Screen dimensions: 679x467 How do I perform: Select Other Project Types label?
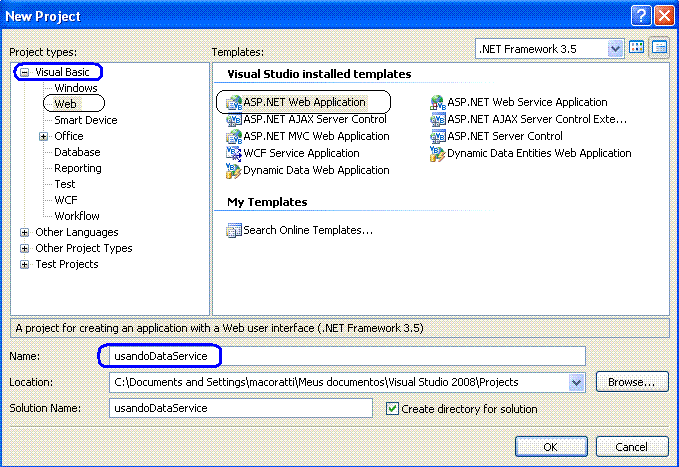click(84, 248)
